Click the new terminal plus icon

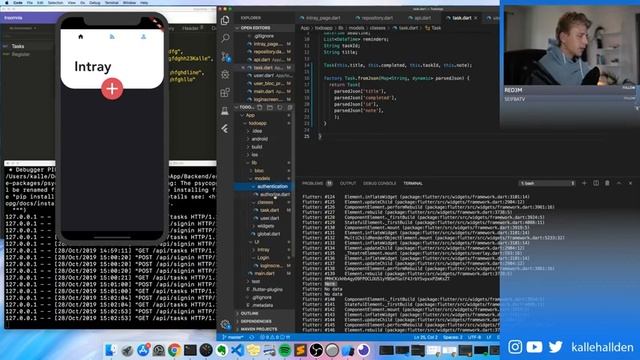tap(584, 183)
